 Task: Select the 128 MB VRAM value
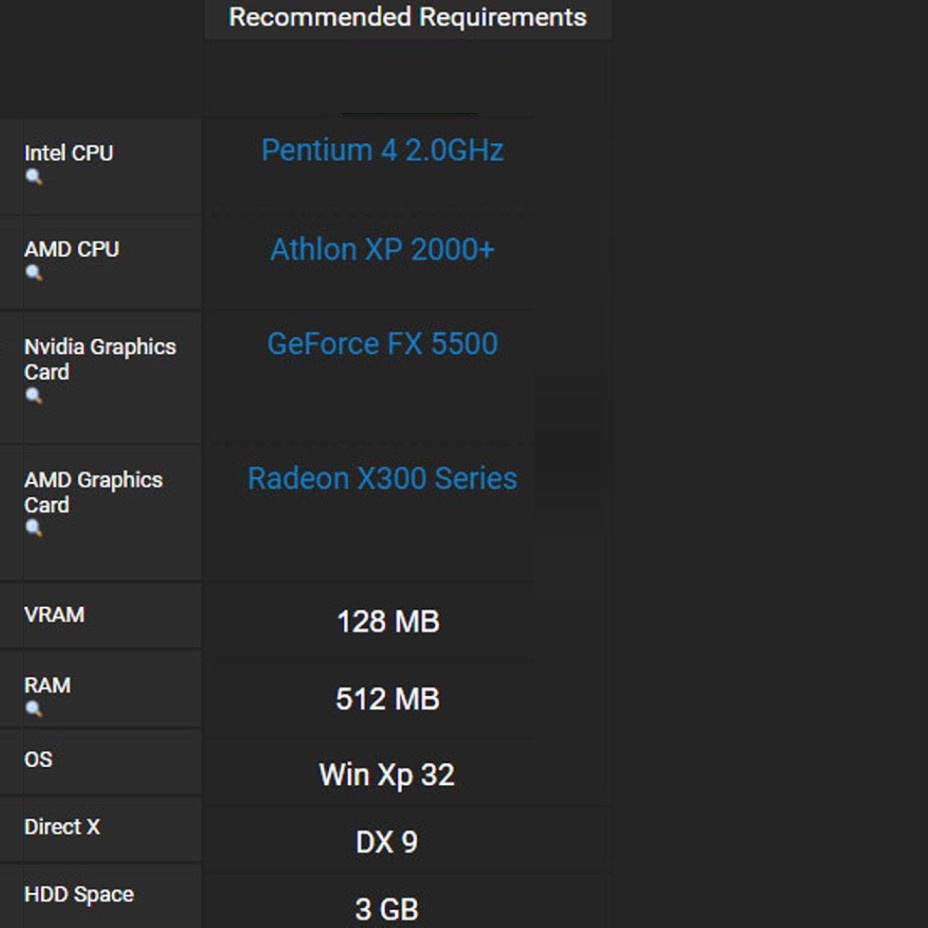388,622
